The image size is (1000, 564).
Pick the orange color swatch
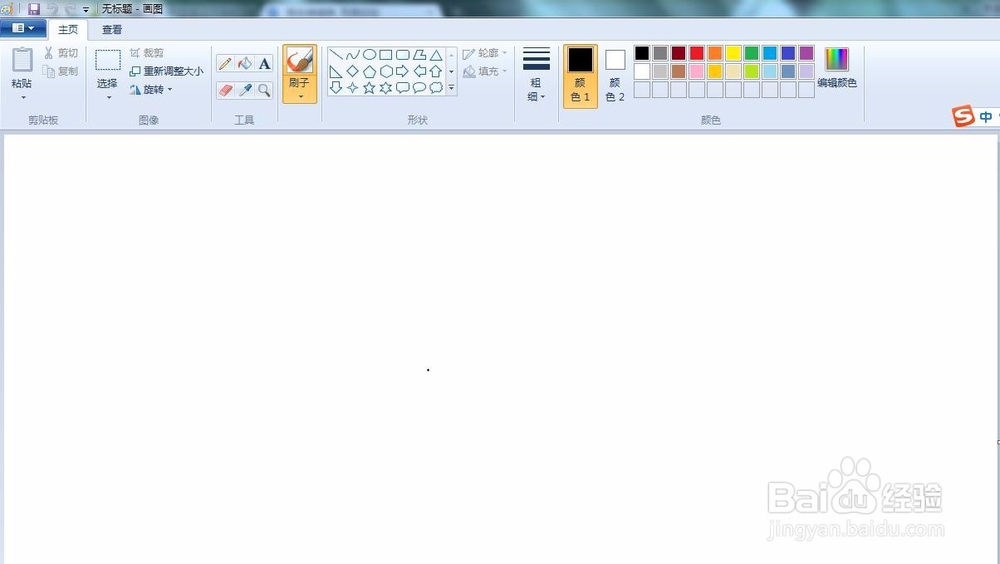[715, 53]
